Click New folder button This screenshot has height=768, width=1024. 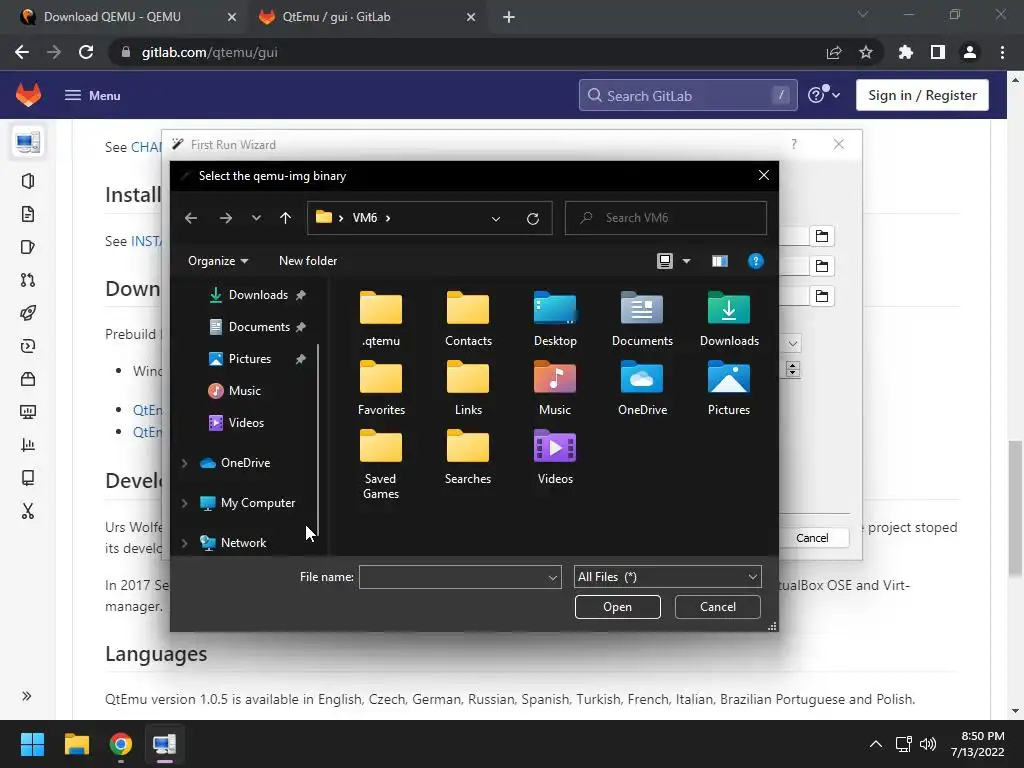(308, 261)
